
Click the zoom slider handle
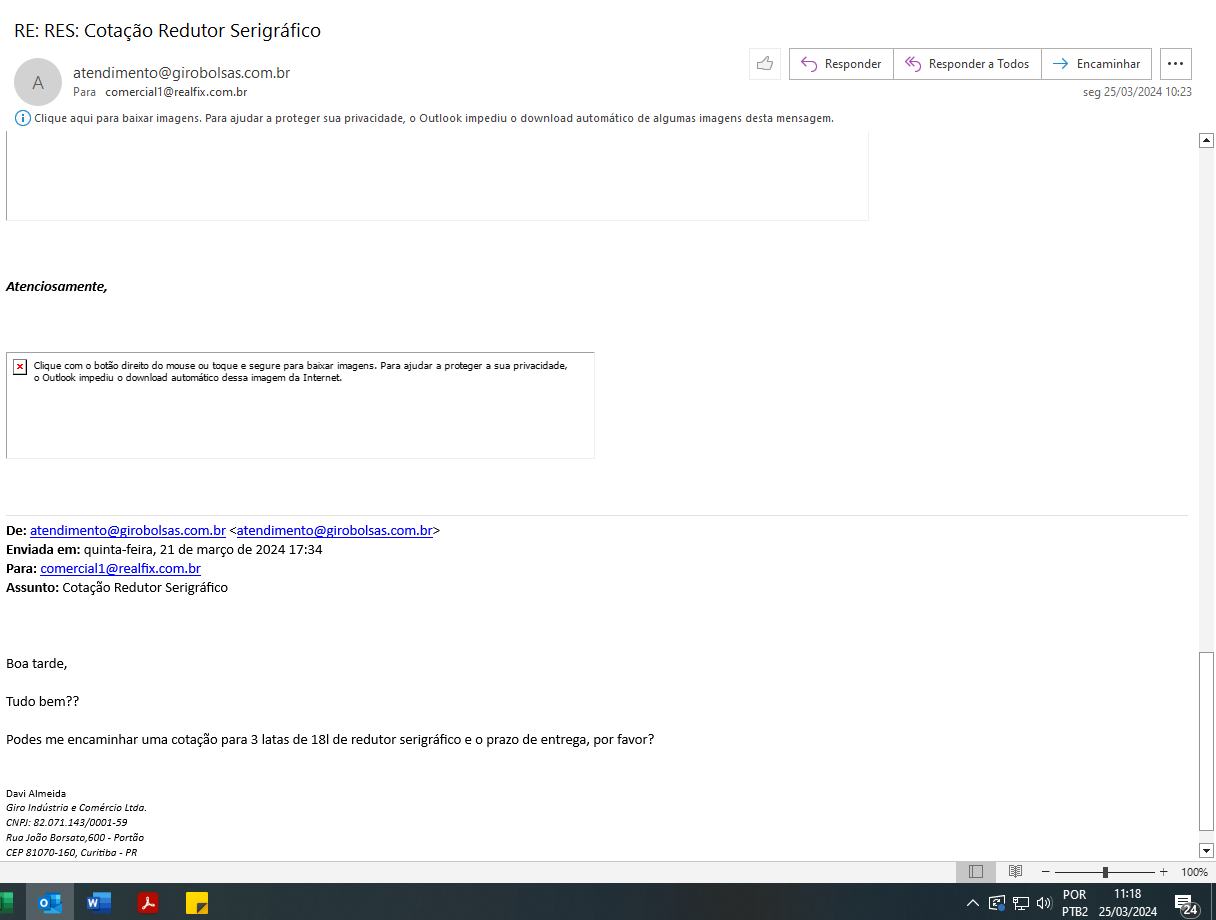coord(1105,872)
